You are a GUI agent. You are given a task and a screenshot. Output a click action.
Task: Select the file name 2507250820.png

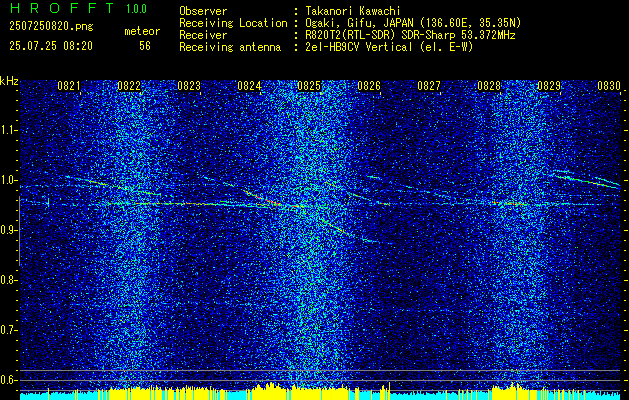tap(51, 26)
